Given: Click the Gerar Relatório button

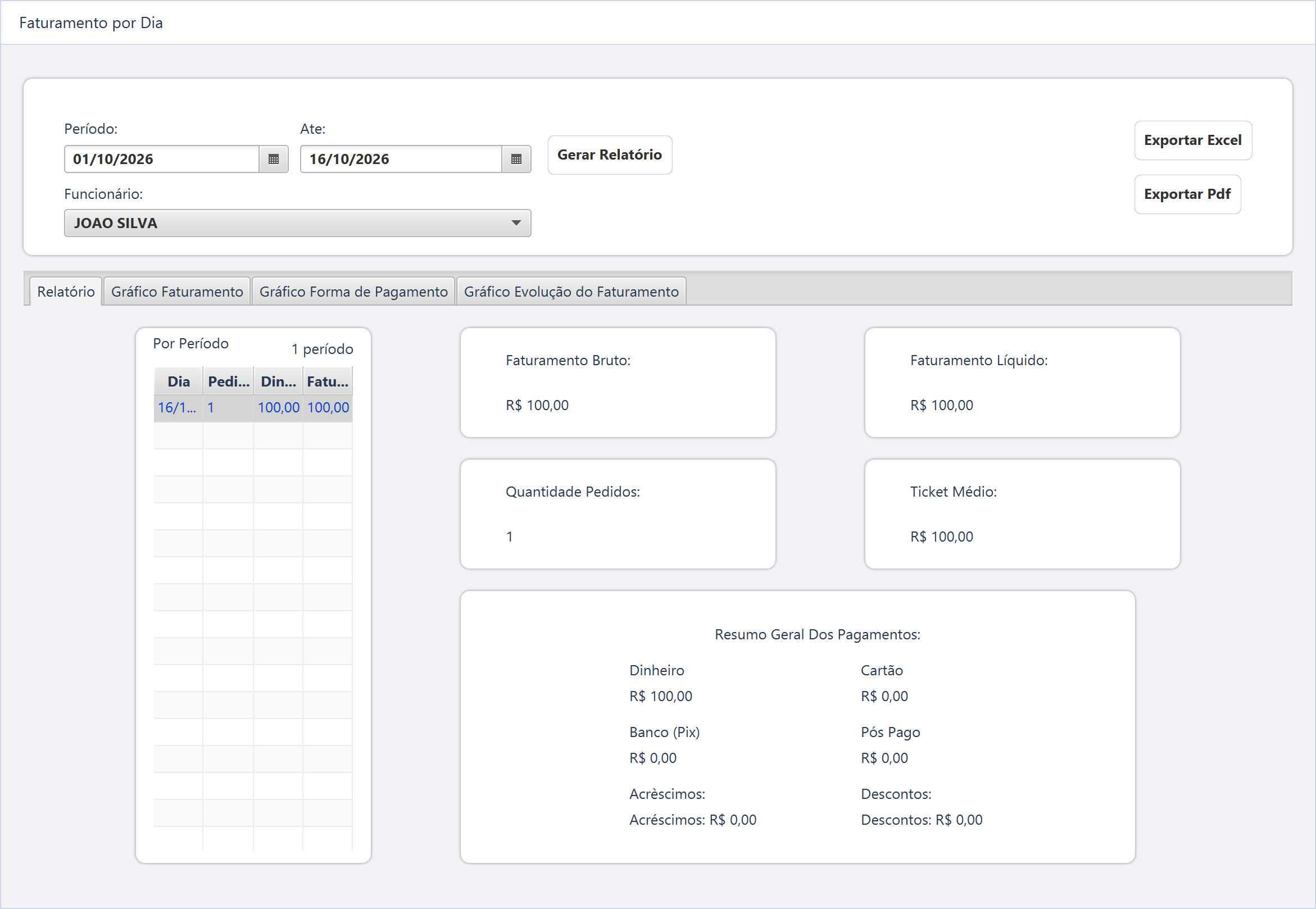Looking at the screenshot, I should [x=610, y=155].
